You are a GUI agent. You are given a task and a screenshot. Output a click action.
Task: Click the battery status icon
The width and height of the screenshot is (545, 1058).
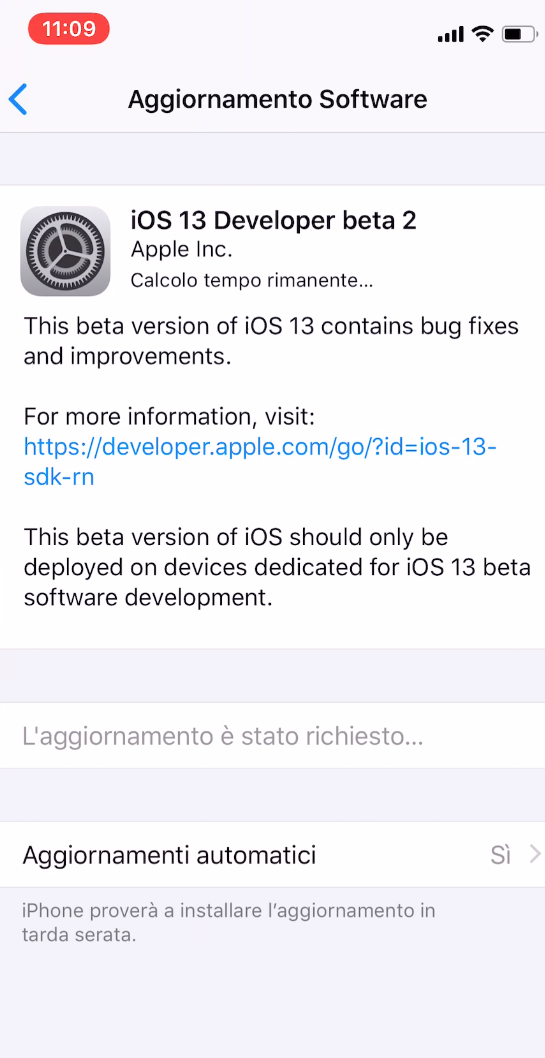pos(519,34)
